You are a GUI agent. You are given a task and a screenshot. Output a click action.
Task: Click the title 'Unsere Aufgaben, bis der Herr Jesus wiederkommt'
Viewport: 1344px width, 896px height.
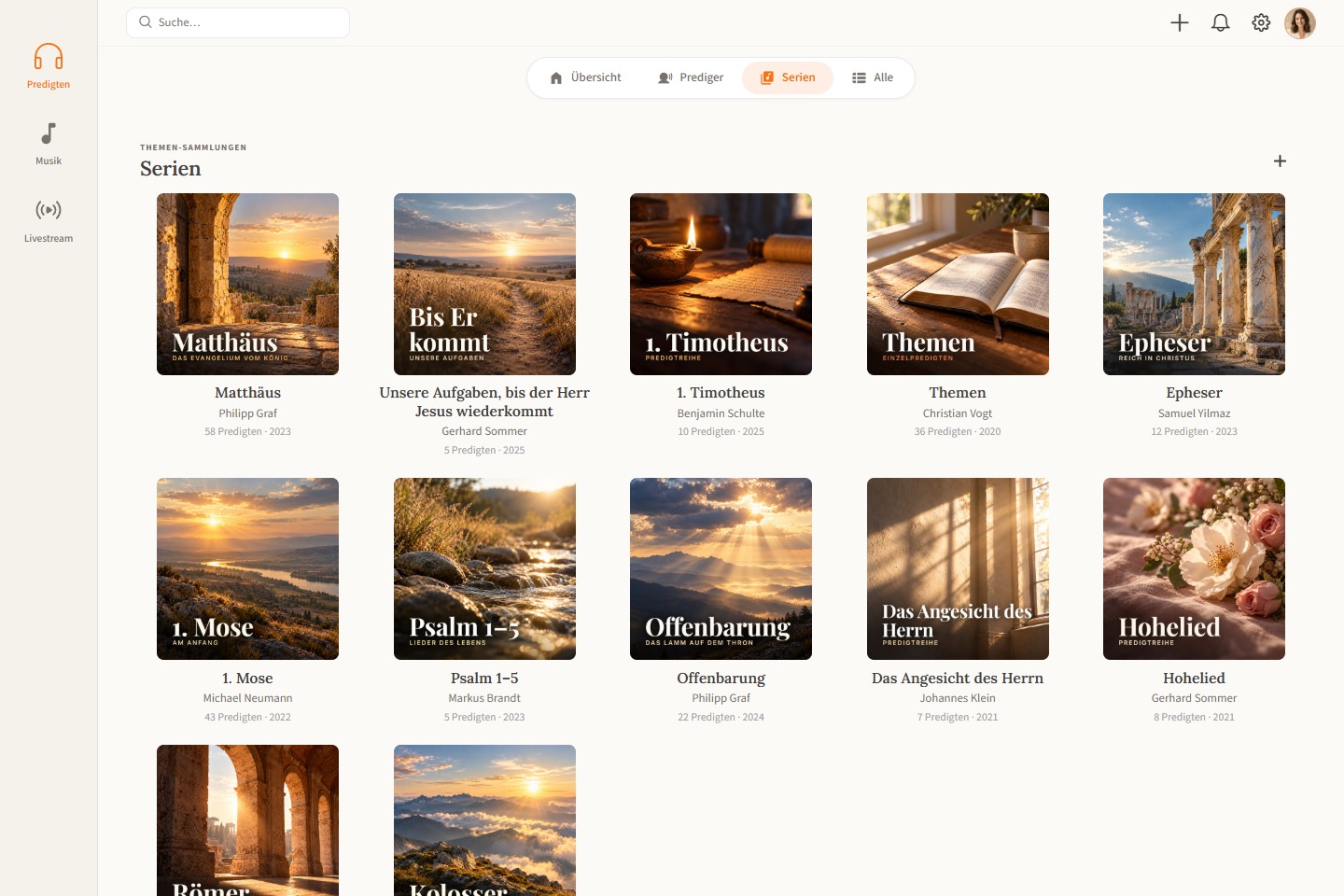[484, 402]
